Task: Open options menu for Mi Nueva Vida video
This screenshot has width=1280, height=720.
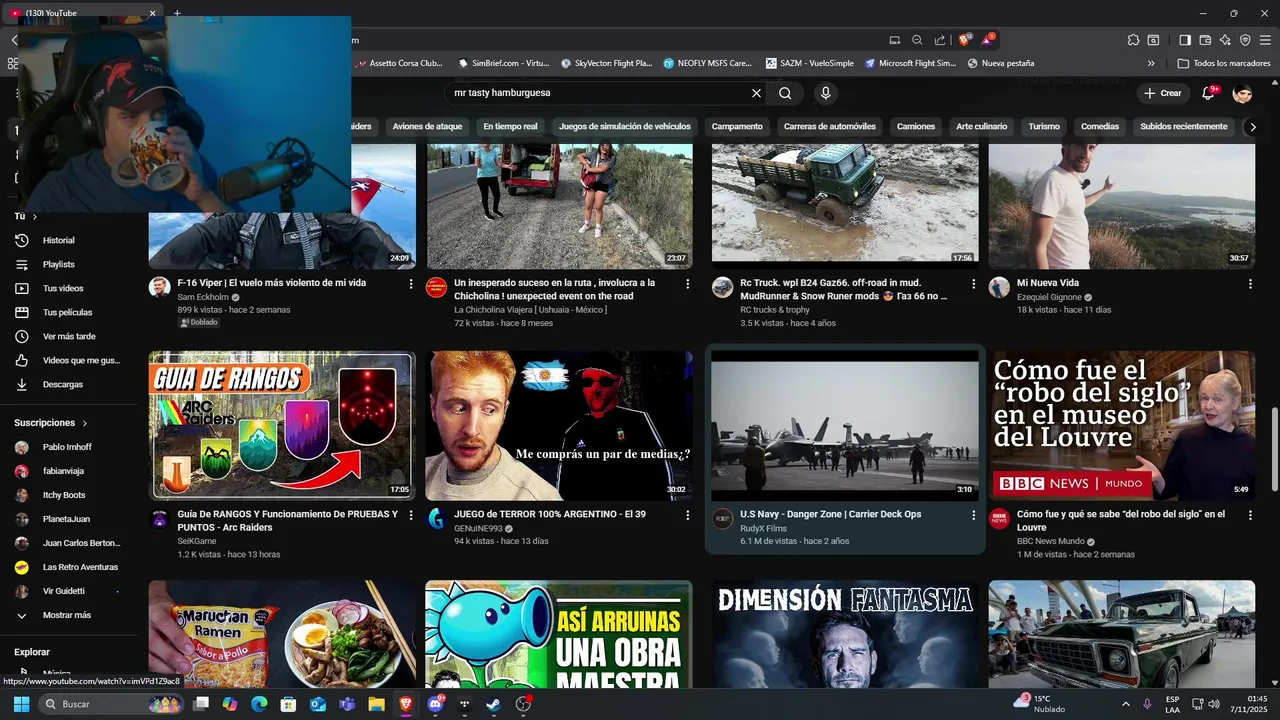Action: (x=1250, y=284)
